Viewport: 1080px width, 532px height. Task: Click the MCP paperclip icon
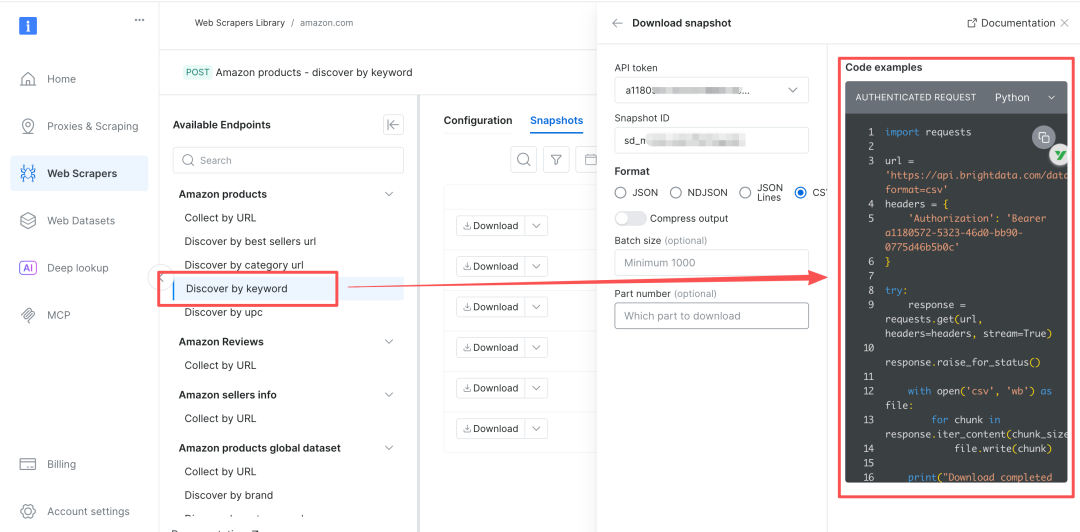pos(28,315)
